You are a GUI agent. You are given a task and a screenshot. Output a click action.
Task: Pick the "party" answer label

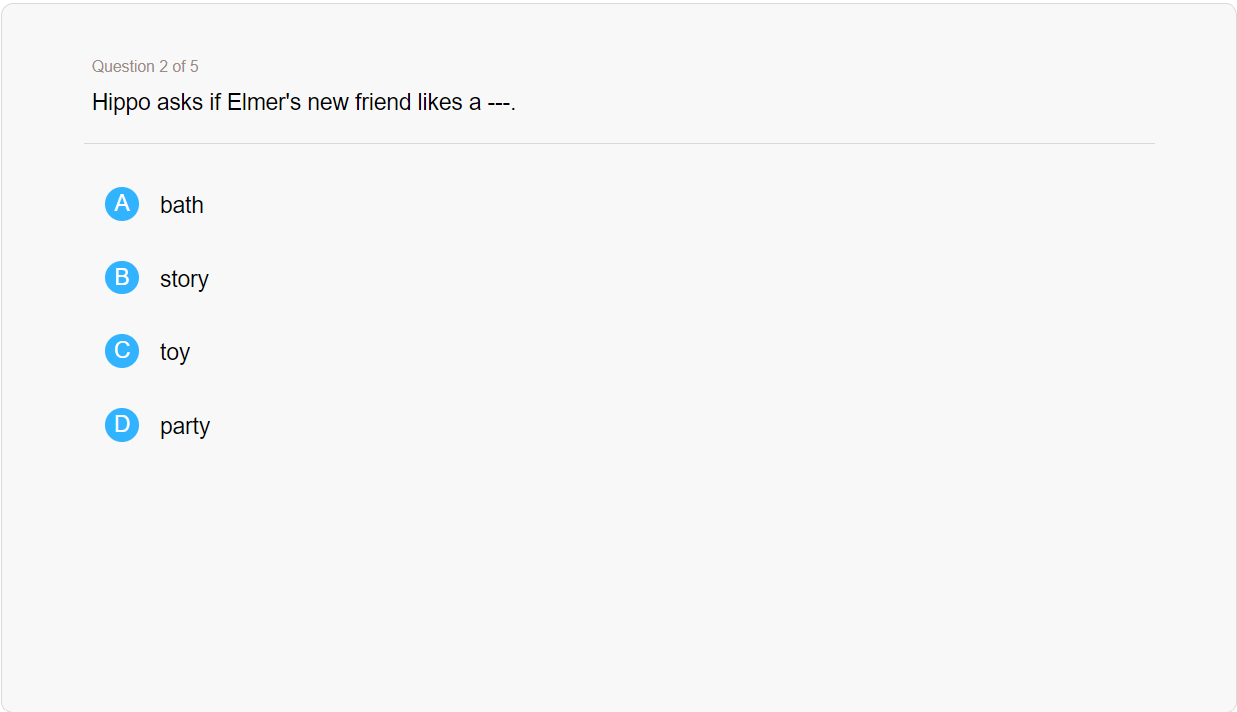185,426
